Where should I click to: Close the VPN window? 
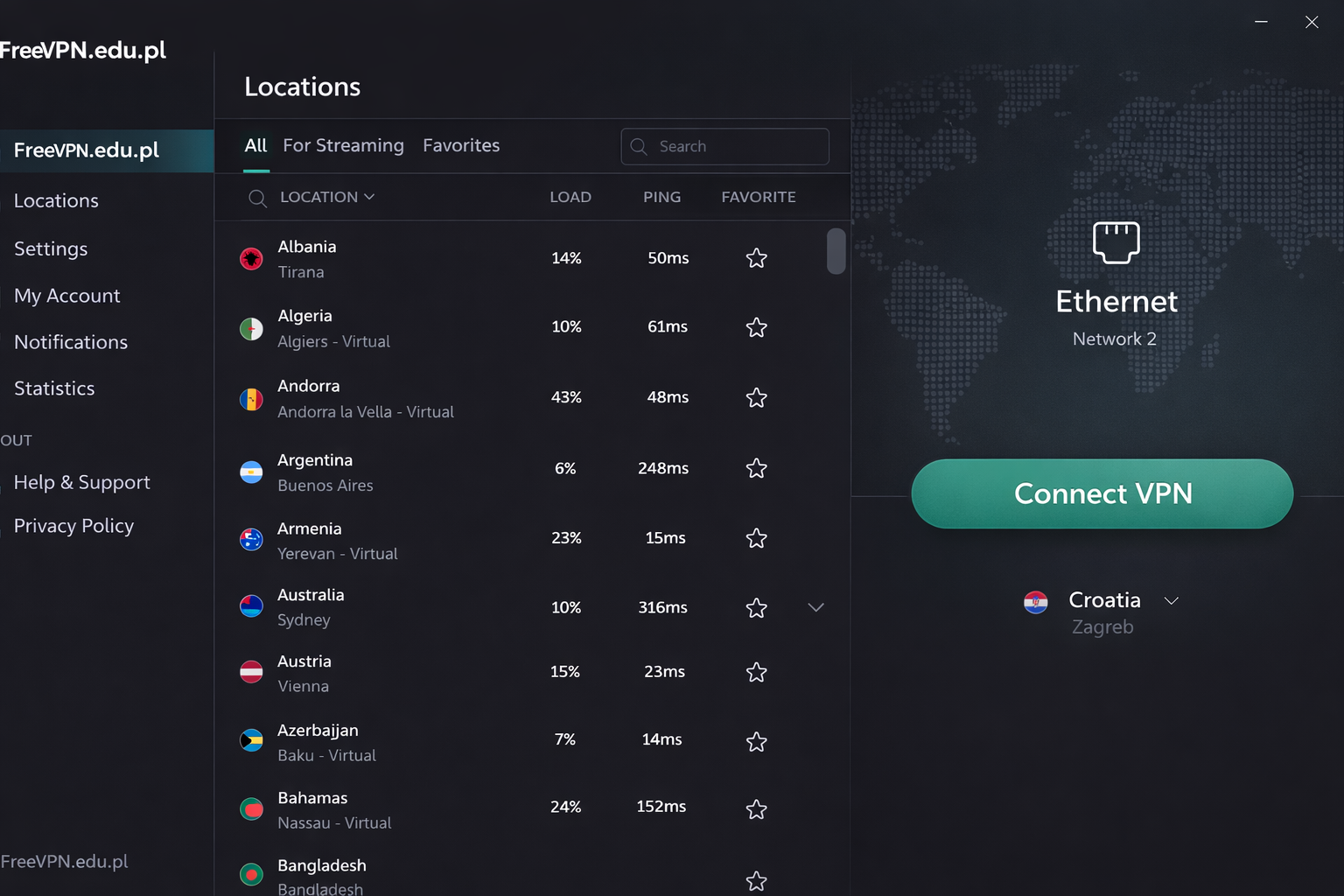[x=1312, y=22]
